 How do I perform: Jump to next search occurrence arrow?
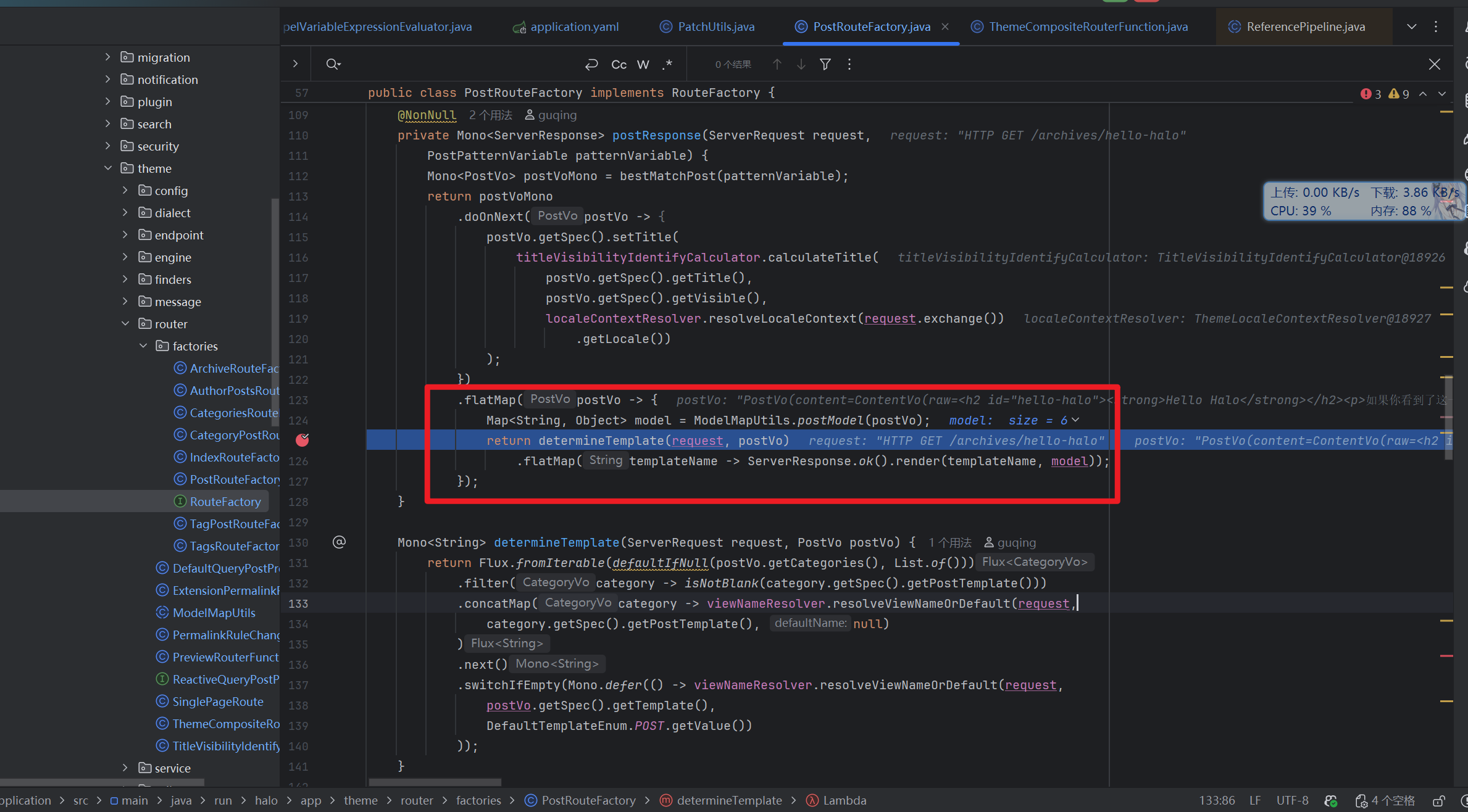[801, 64]
